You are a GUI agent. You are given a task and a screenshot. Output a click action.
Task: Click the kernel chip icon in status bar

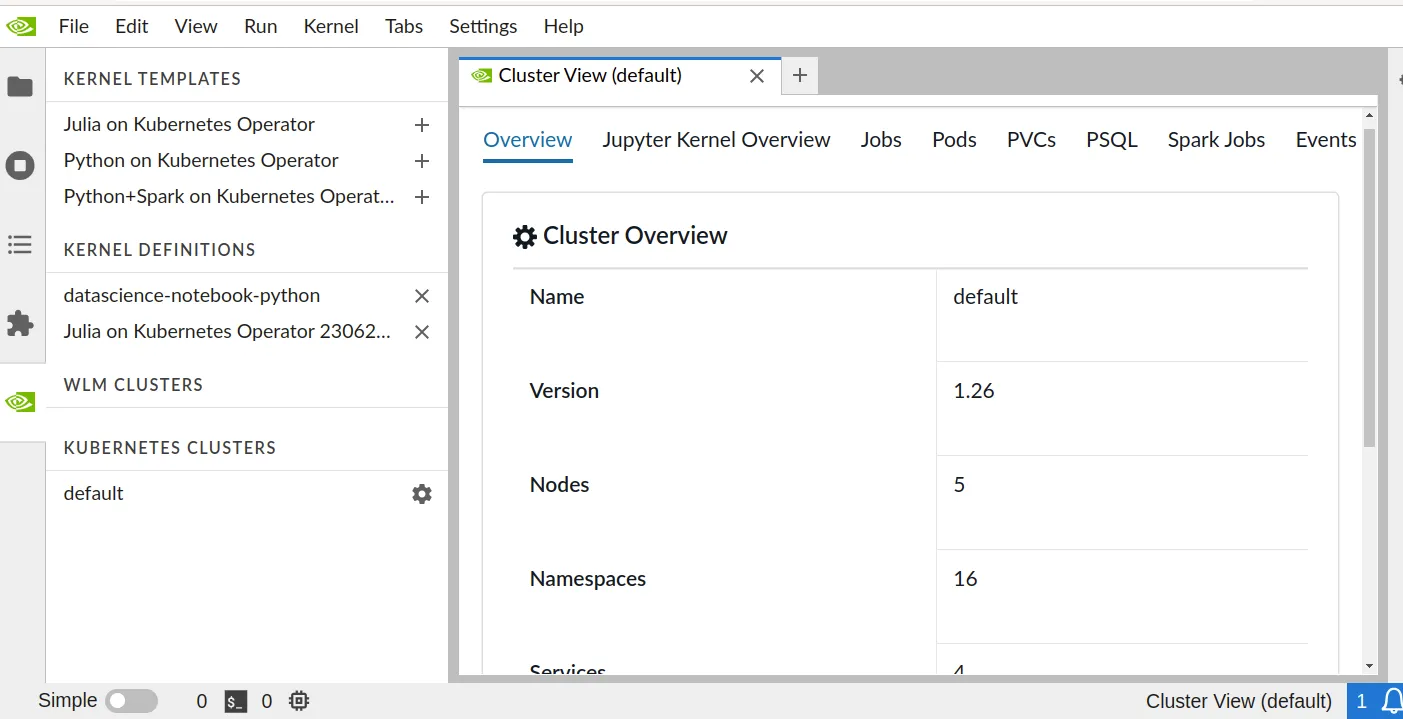point(298,702)
